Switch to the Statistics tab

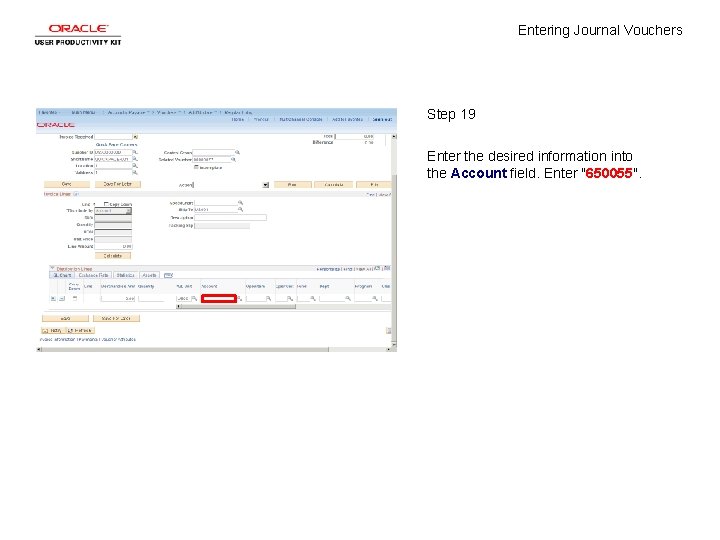(125, 275)
